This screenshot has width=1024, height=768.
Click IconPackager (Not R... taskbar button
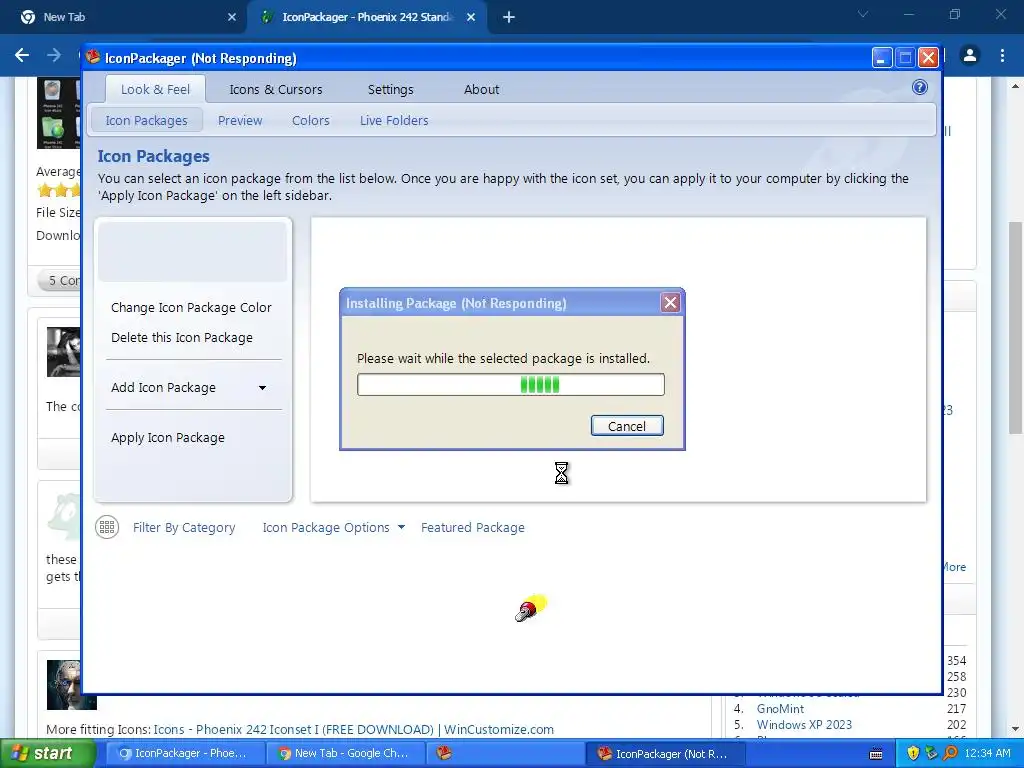click(x=665, y=753)
